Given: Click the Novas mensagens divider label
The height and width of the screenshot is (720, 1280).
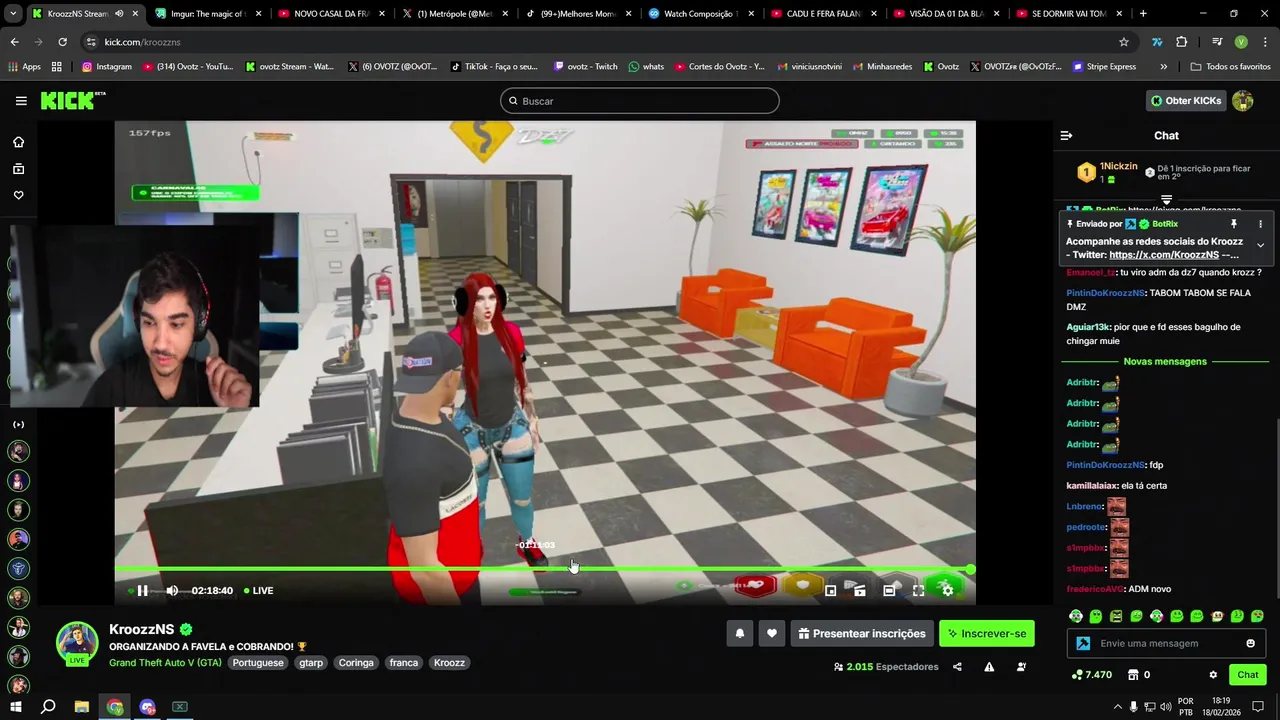Looking at the screenshot, I should 1165,361.
